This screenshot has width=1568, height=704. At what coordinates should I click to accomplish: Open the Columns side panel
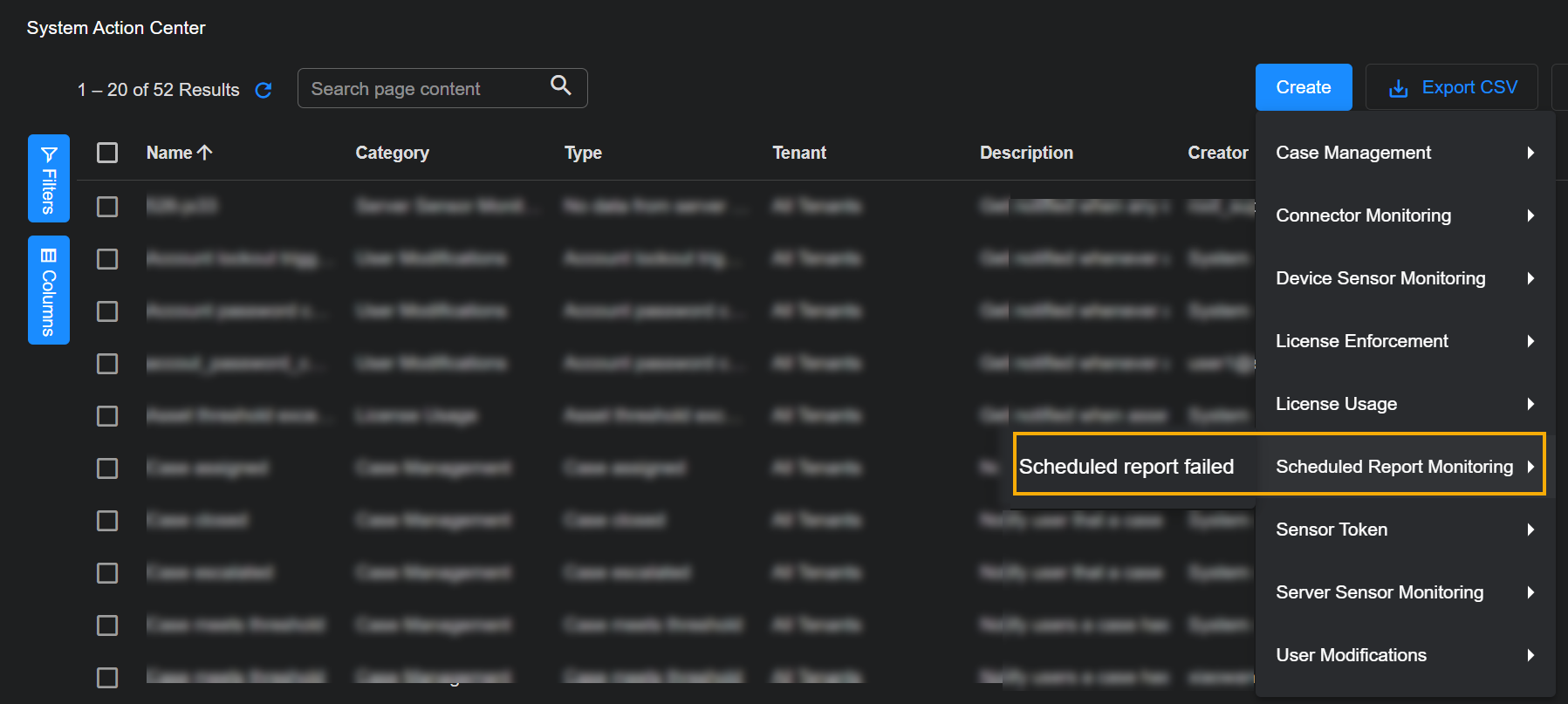(x=49, y=290)
